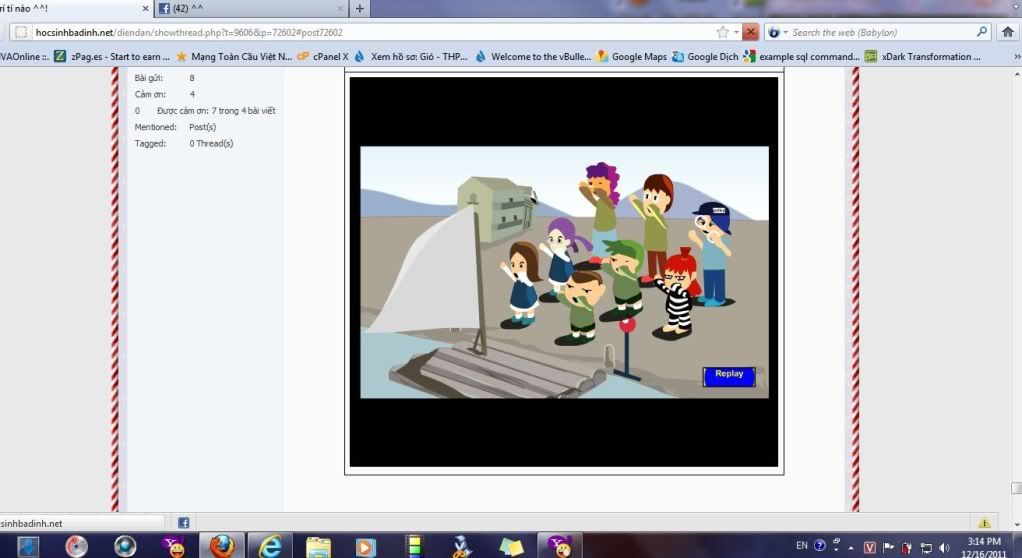Click the yellow warning icon in status bar
Image resolution: width=1022 pixels, height=558 pixels.
point(984,522)
